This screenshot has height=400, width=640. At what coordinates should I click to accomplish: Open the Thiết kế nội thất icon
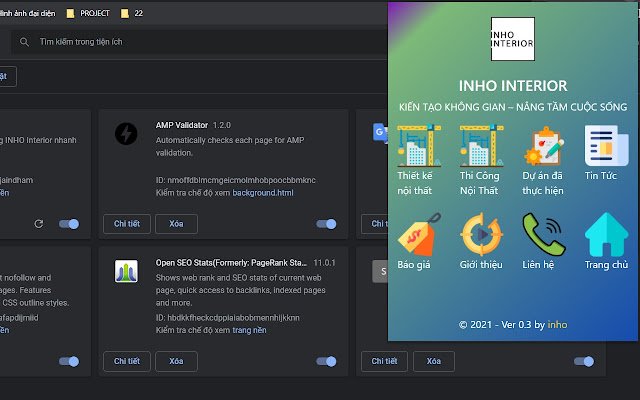419,146
